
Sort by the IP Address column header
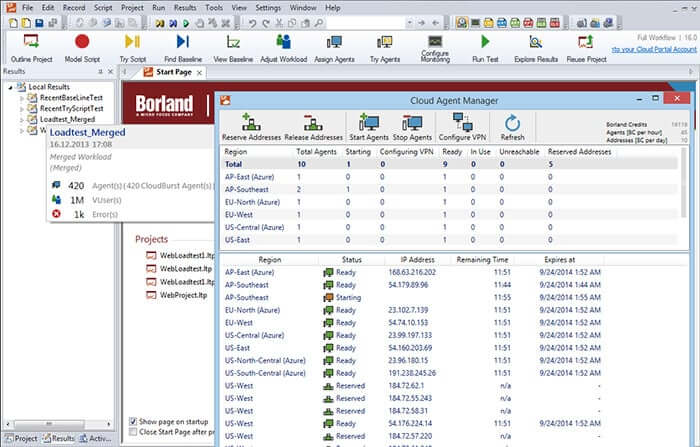pyautogui.click(x=417, y=259)
